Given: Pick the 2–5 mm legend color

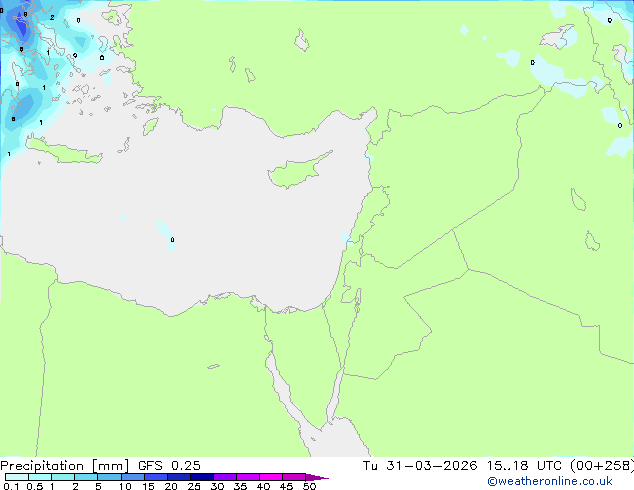Looking at the screenshot, I should click(x=86, y=477).
